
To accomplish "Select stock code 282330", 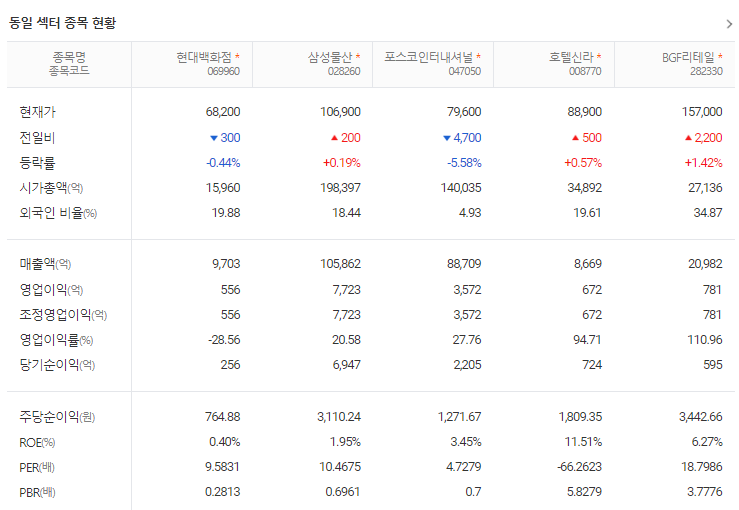I will click(x=706, y=72).
